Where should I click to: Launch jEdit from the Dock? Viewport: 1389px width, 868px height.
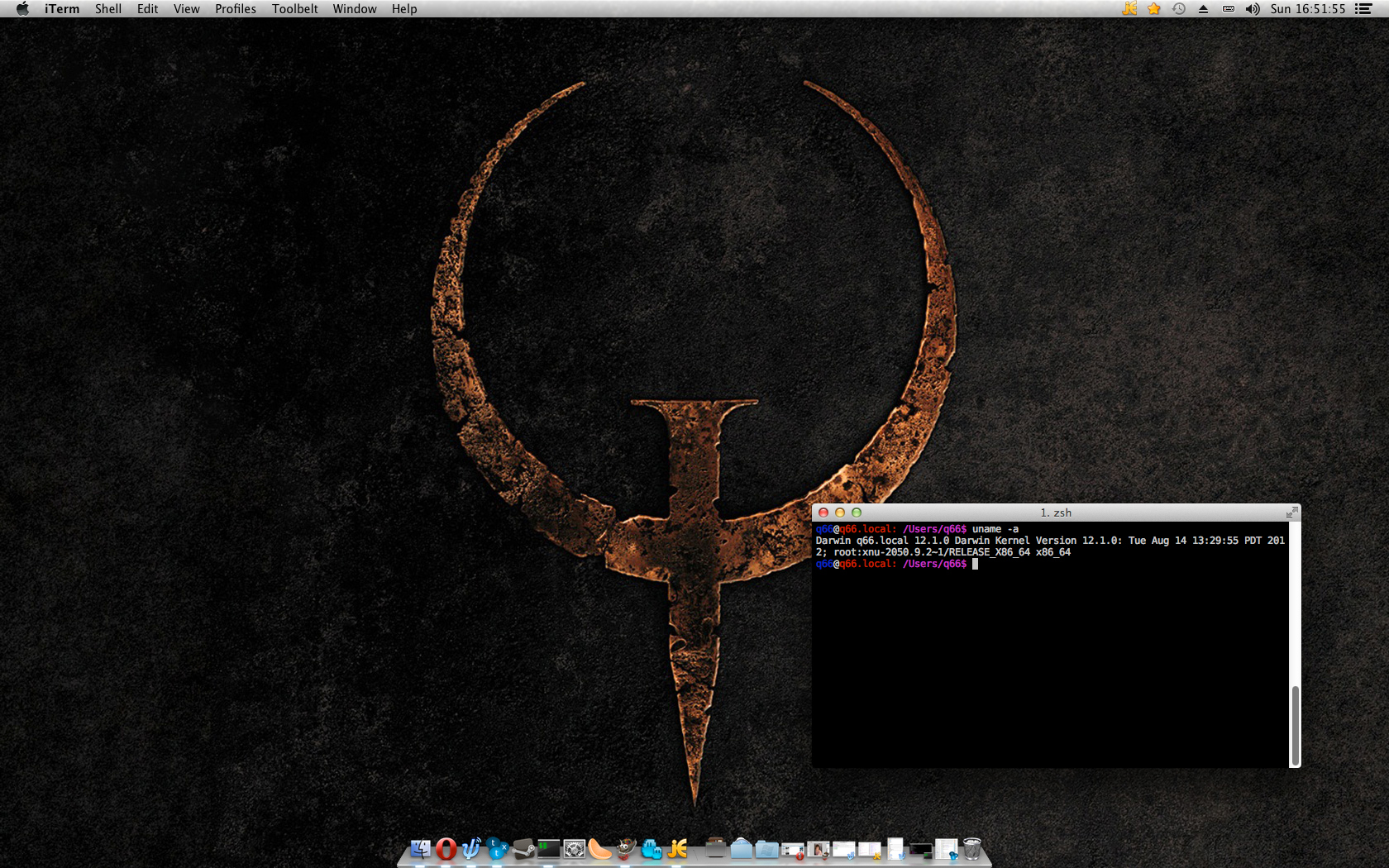pos(677,849)
